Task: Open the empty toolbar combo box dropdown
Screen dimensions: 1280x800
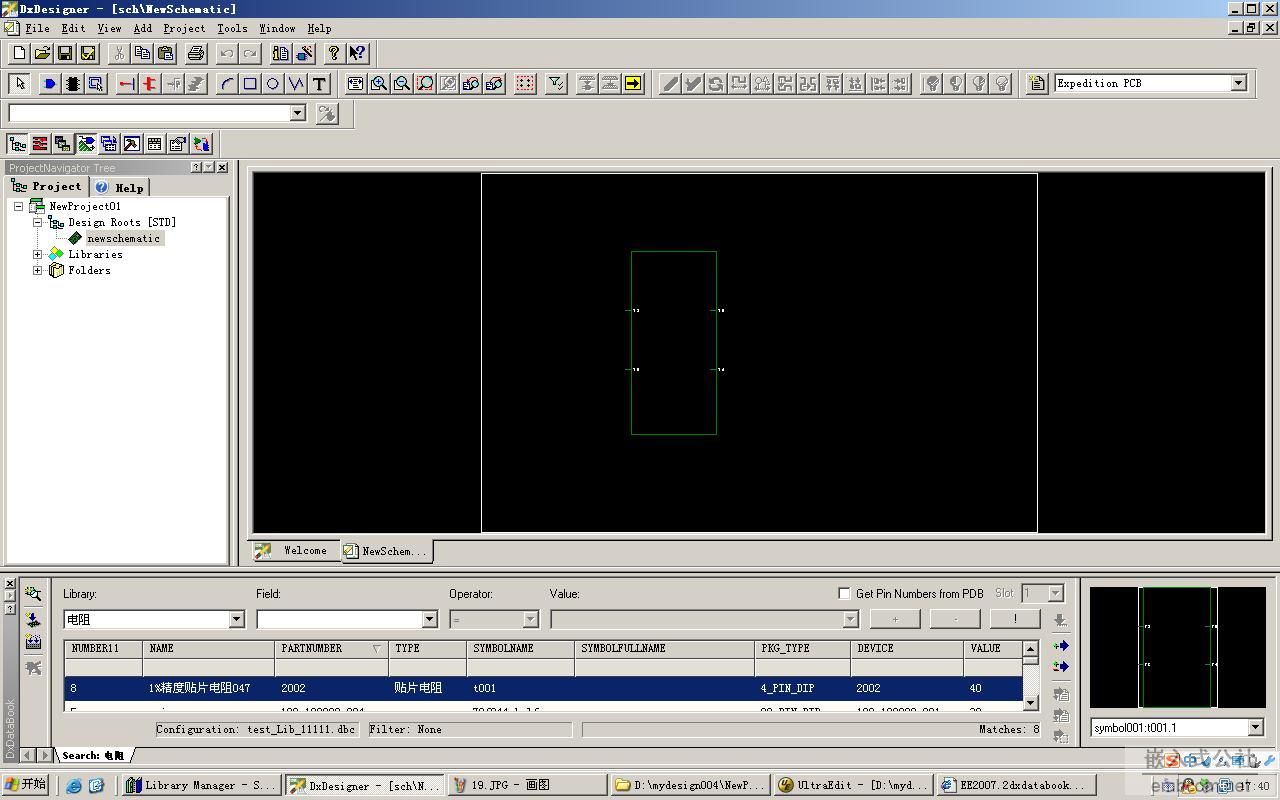Action: point(297,113)
